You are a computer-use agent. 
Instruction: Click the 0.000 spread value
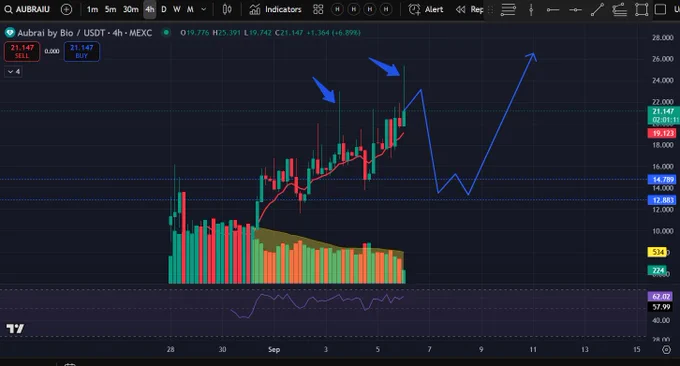[x=52, y=51]
